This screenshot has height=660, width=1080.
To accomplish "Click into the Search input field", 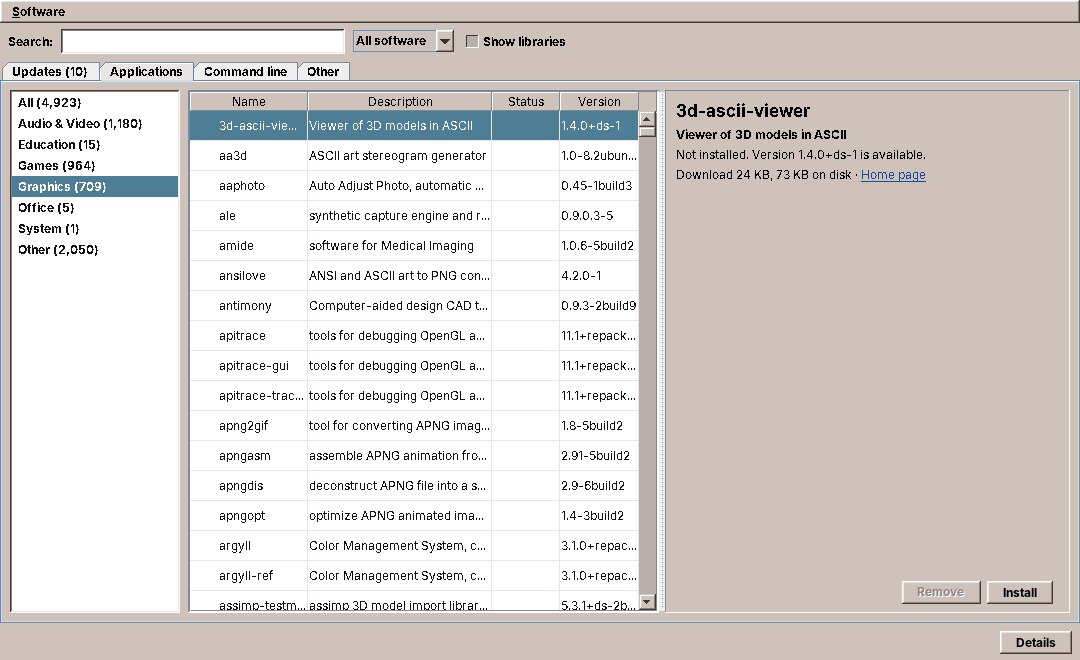I will tap(202, 41).
